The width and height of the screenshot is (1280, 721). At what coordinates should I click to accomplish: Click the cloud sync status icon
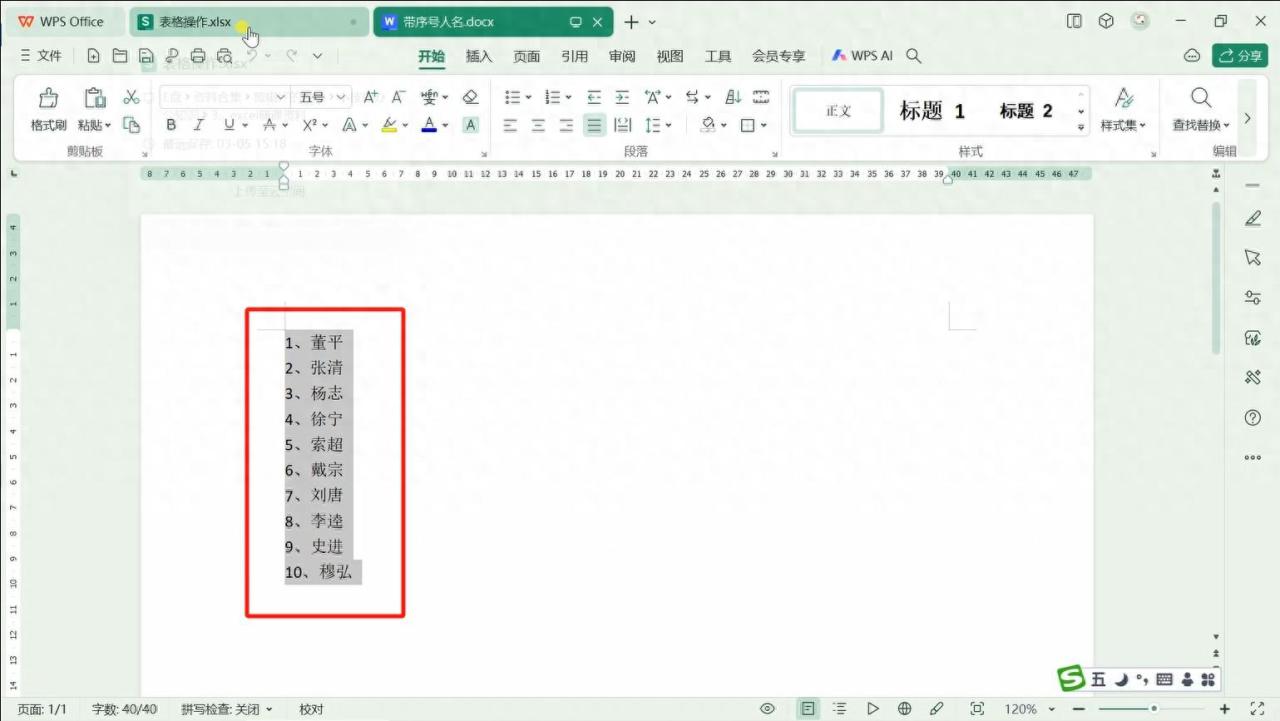(x=1192, y=56)
